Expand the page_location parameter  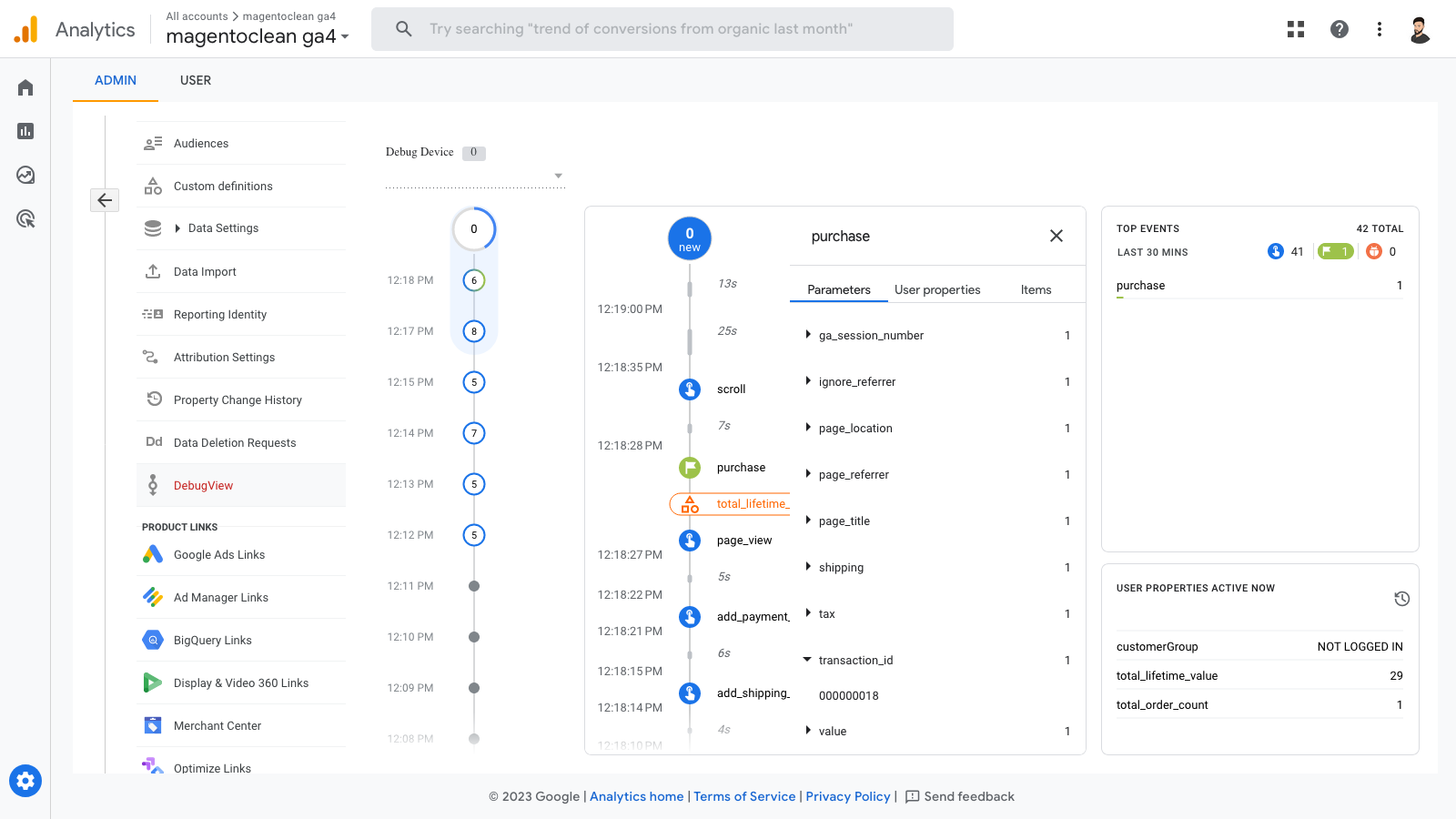click(808, 428)
